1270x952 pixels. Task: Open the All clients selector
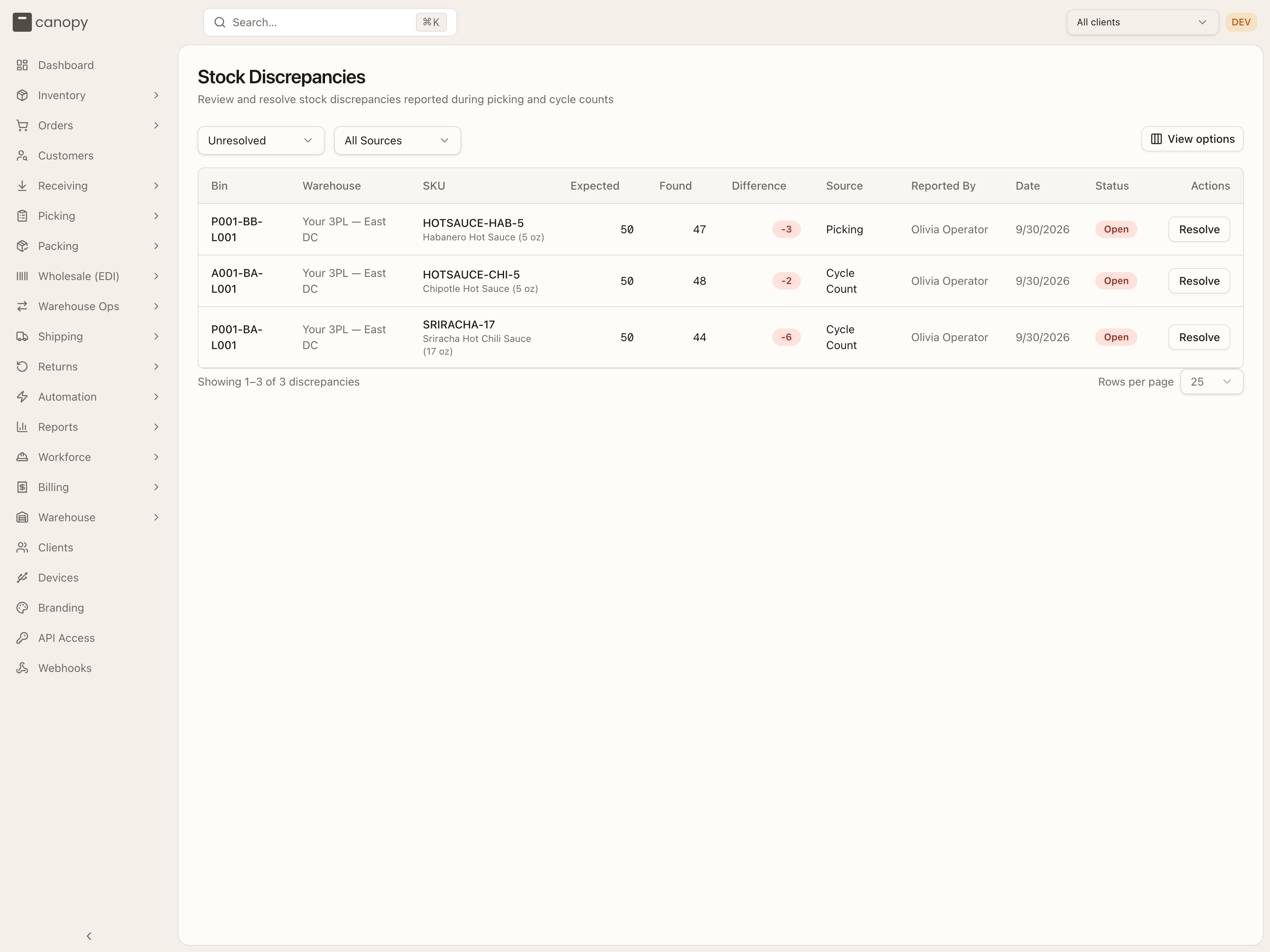[1143, 22]
